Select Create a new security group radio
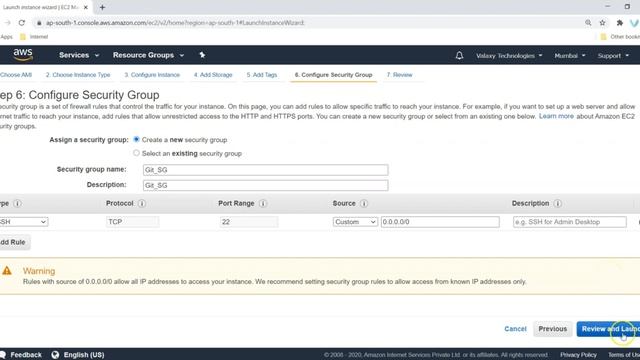The height and width of the screenshot is (360, 640). [x=136, y=140]
